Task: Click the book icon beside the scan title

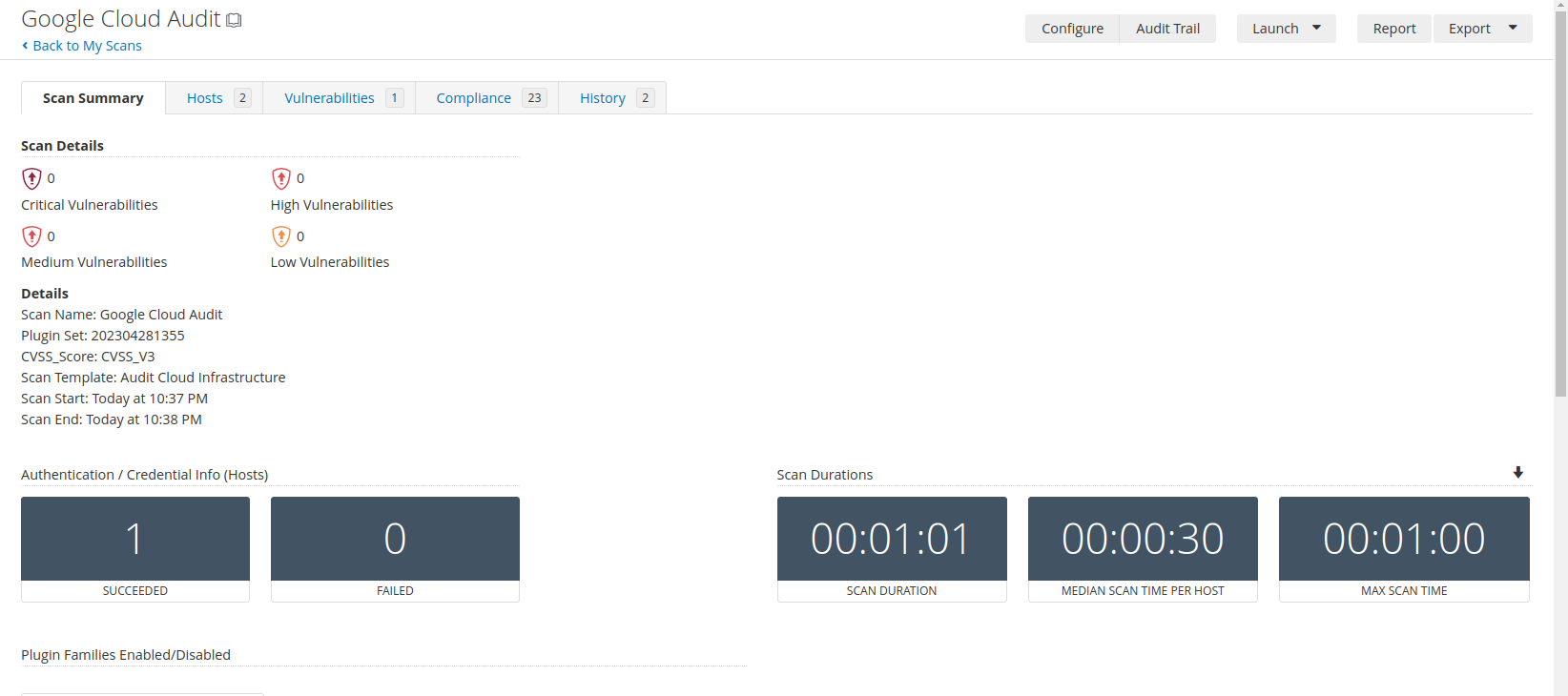Action: tap(234, 20)
